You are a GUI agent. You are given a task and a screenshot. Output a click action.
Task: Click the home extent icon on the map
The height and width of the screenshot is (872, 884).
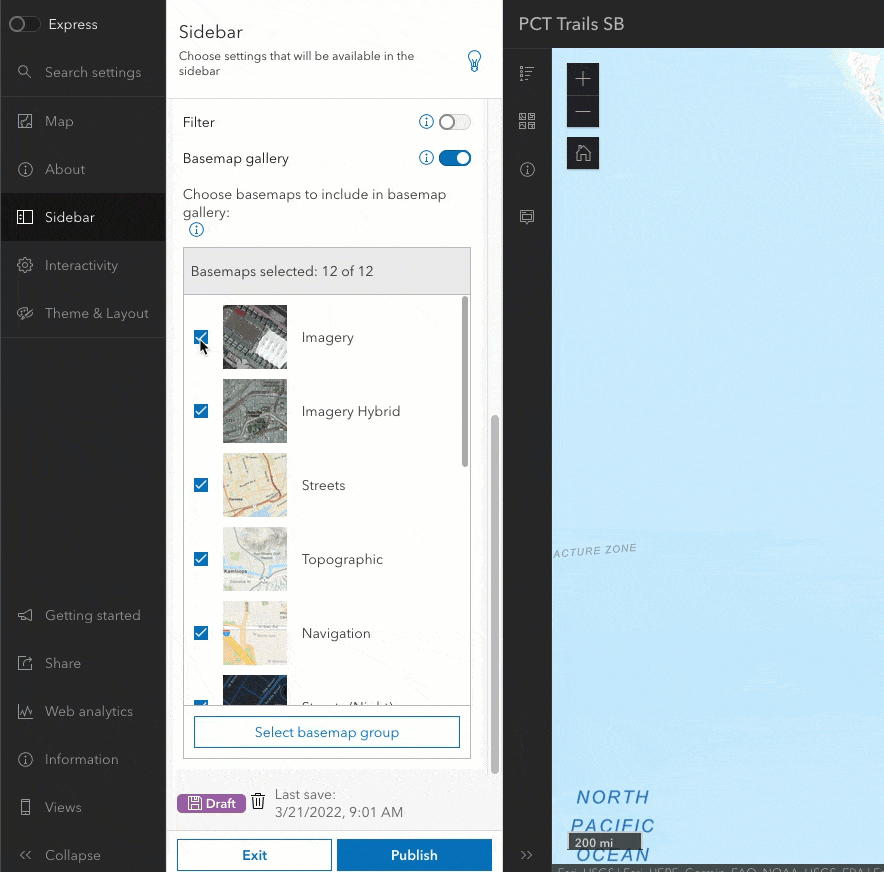click(582, 153)
